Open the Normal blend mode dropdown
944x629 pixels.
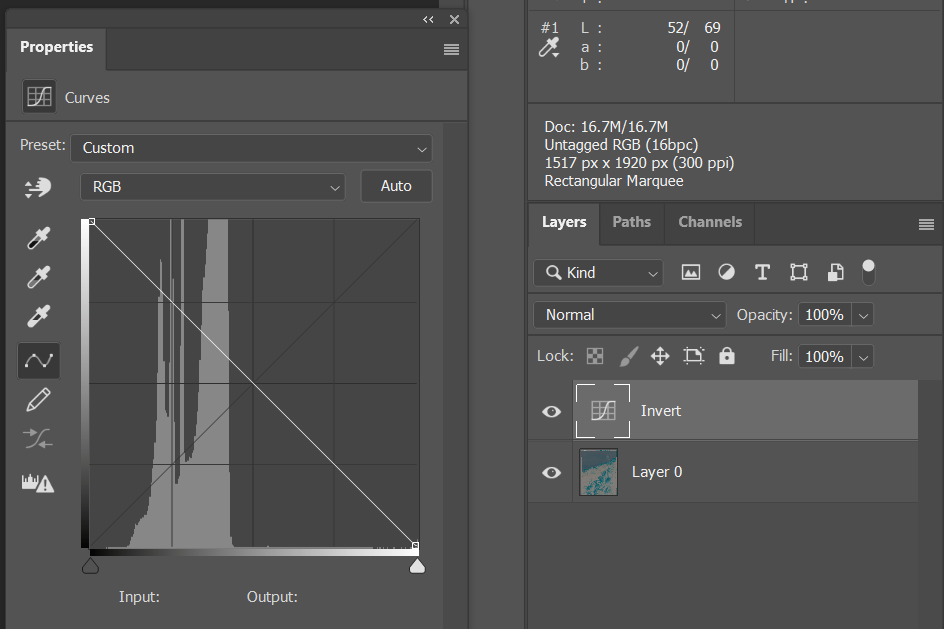pos(630,315)
